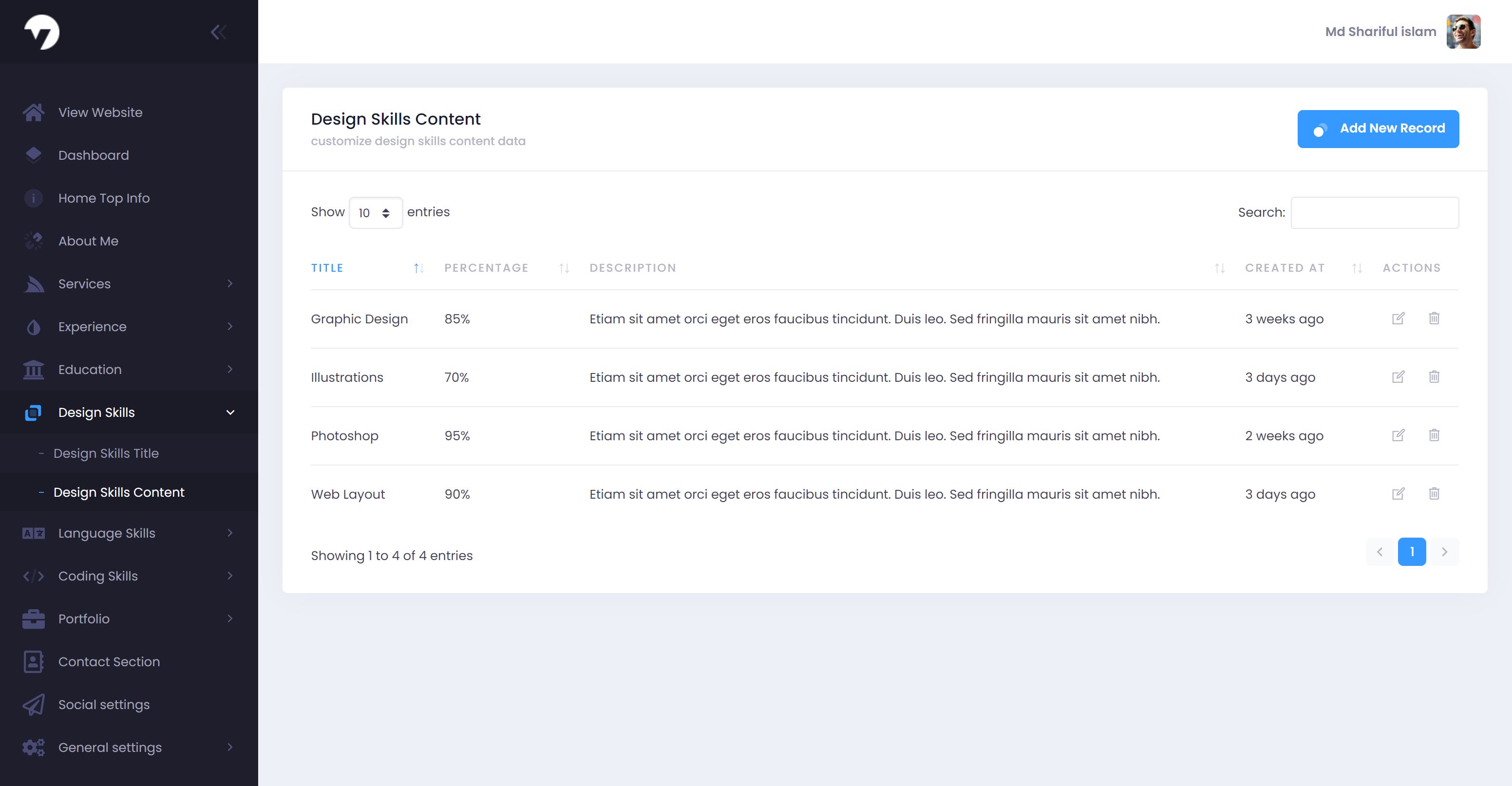
Task: Focus the Search input field
Action: (x=1375, y=212)
